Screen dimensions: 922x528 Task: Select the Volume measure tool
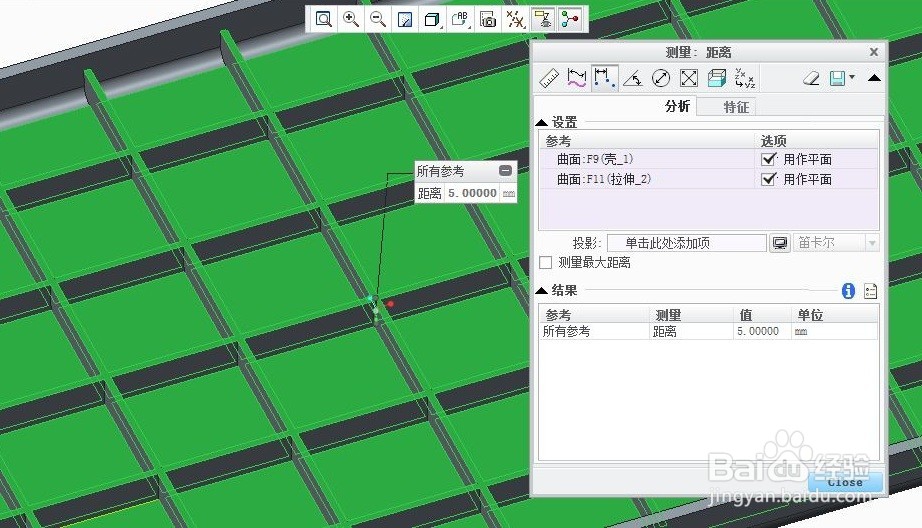717,78
